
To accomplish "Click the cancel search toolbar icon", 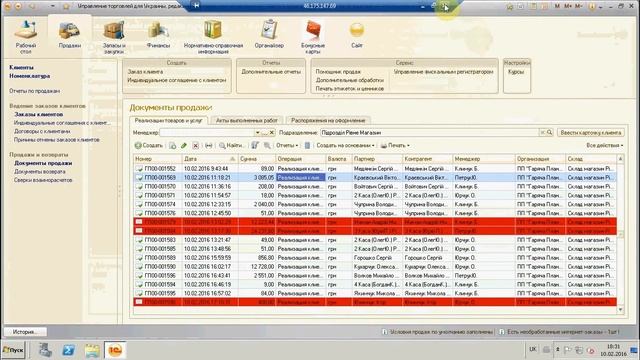I will point(267,145).
